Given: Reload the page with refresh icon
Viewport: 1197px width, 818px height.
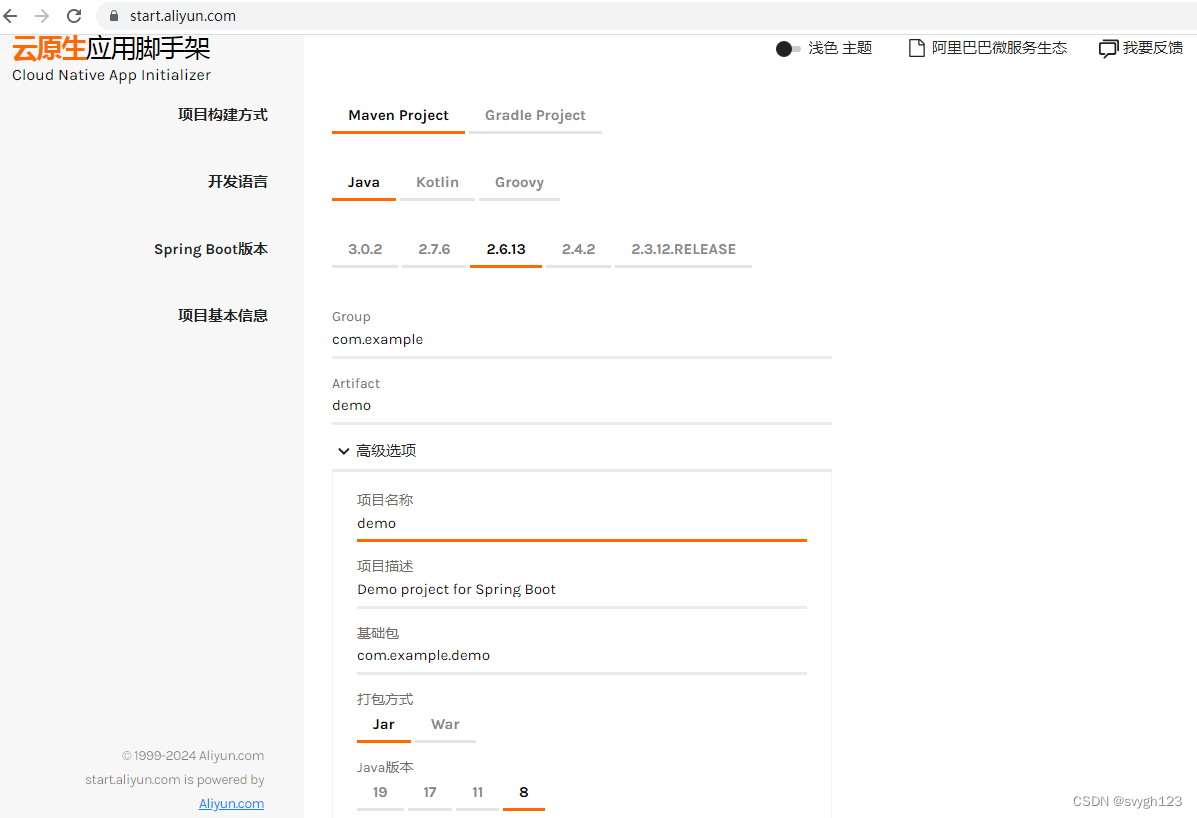Looking at the screenshot, I should pos(74,16).
